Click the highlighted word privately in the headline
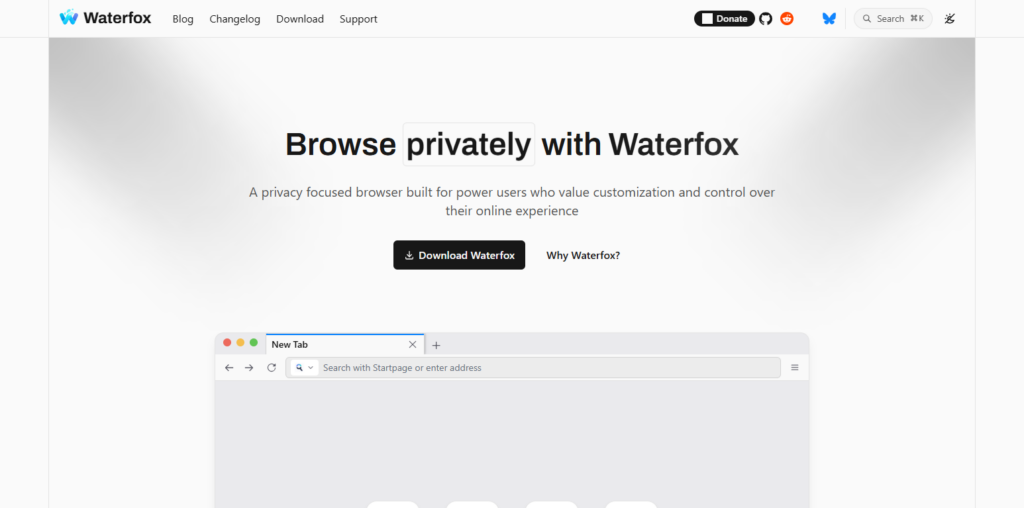Viewport: 1024px width, 508px height. pos(469,144)
